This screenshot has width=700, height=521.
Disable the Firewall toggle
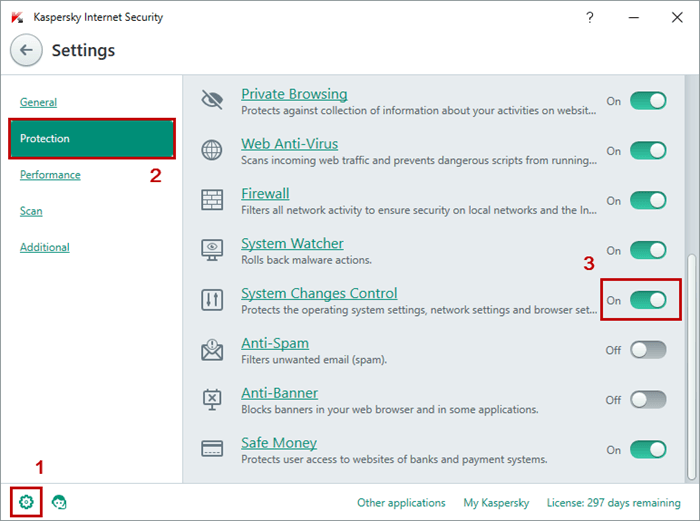[648, 200]
